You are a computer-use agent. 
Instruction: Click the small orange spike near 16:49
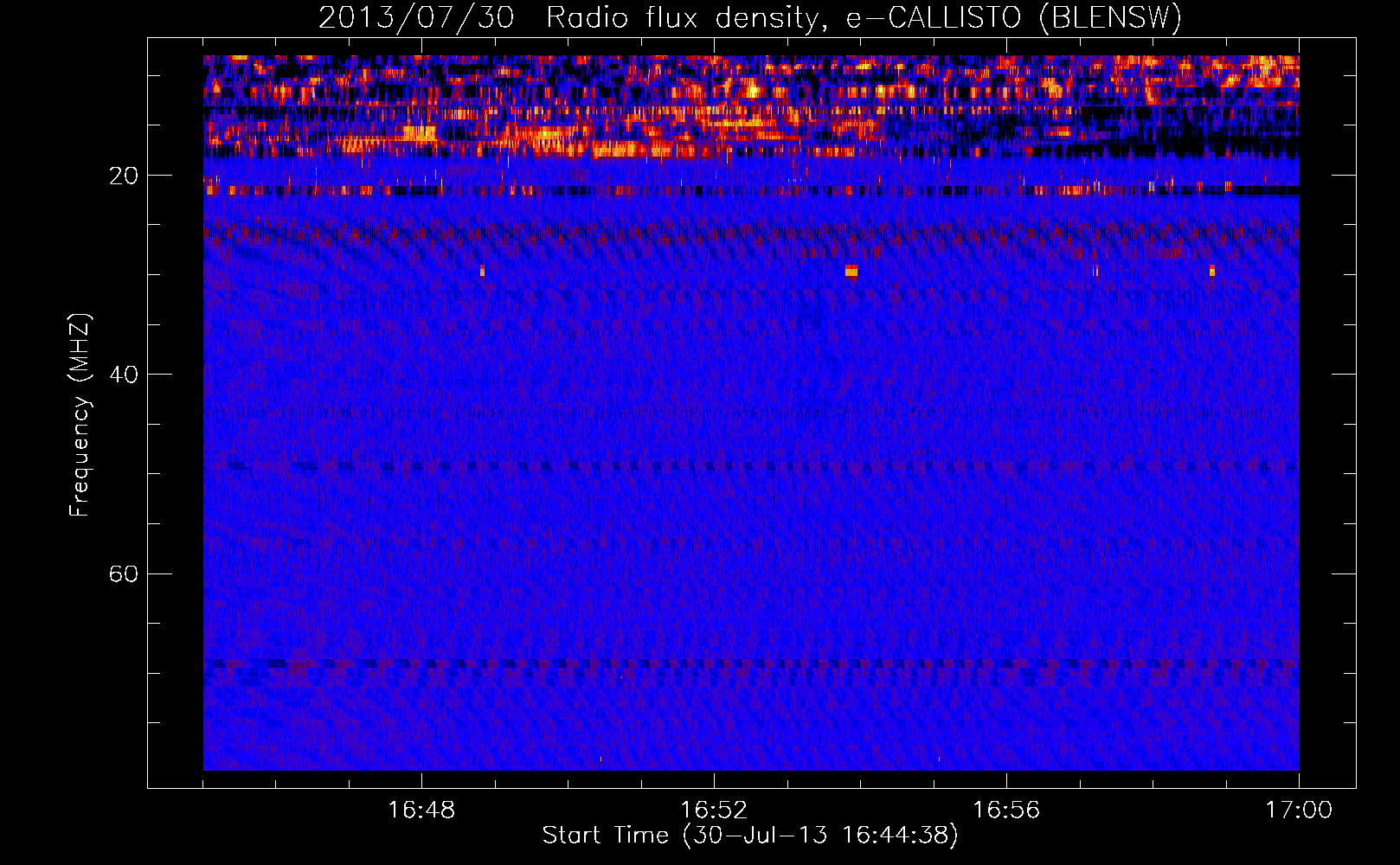tap(482, 271)
